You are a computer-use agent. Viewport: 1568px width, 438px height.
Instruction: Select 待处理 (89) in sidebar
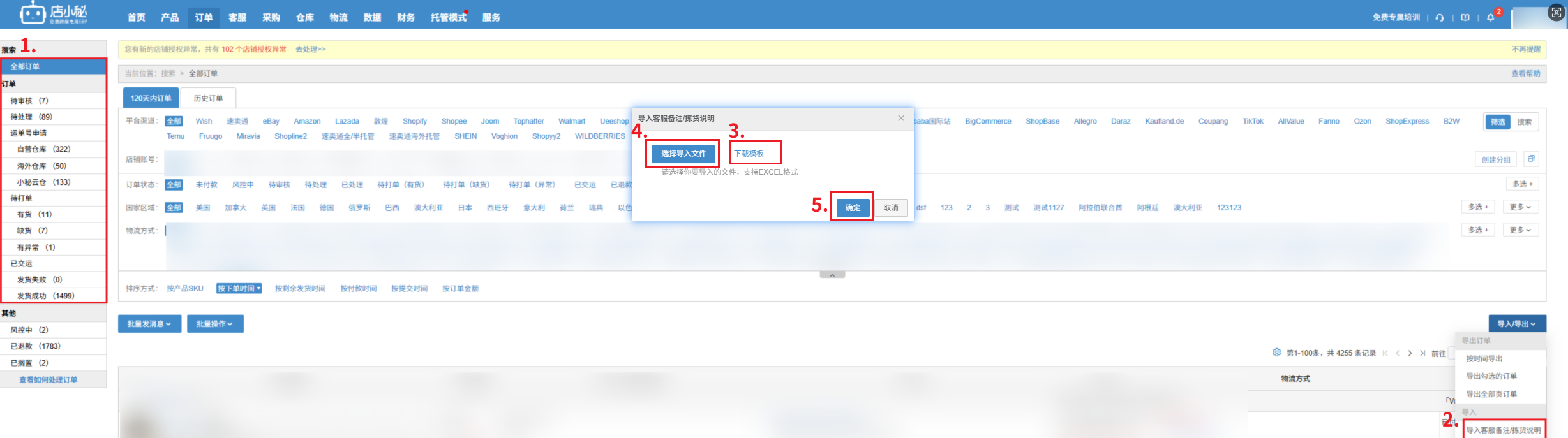pos(54,117)
